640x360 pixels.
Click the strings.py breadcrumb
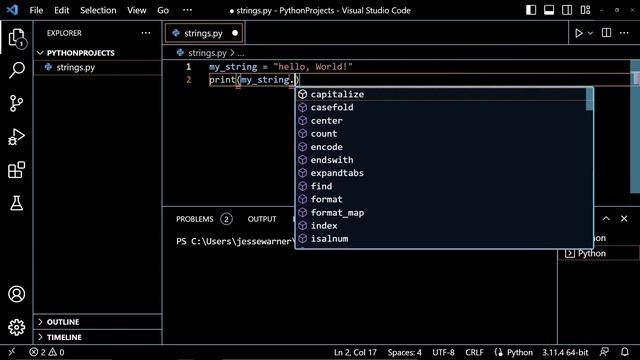(207, 53)
